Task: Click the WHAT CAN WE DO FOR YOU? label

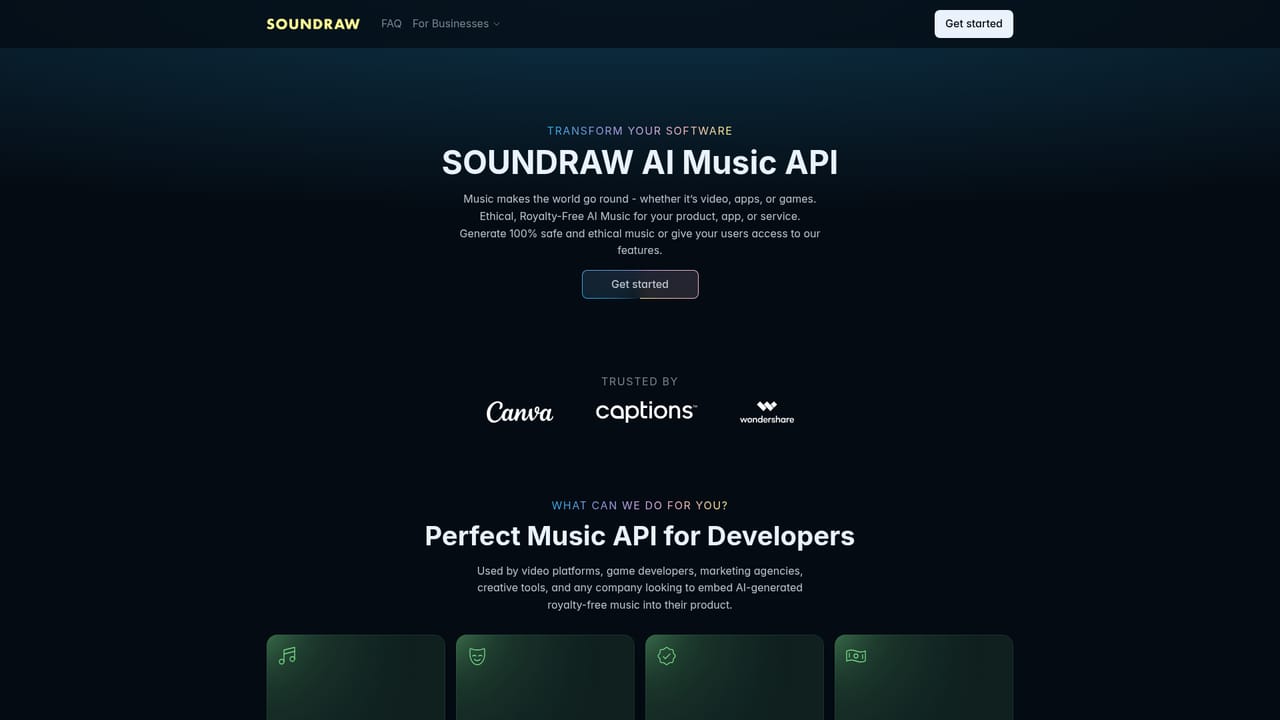Action: [640, 506]
